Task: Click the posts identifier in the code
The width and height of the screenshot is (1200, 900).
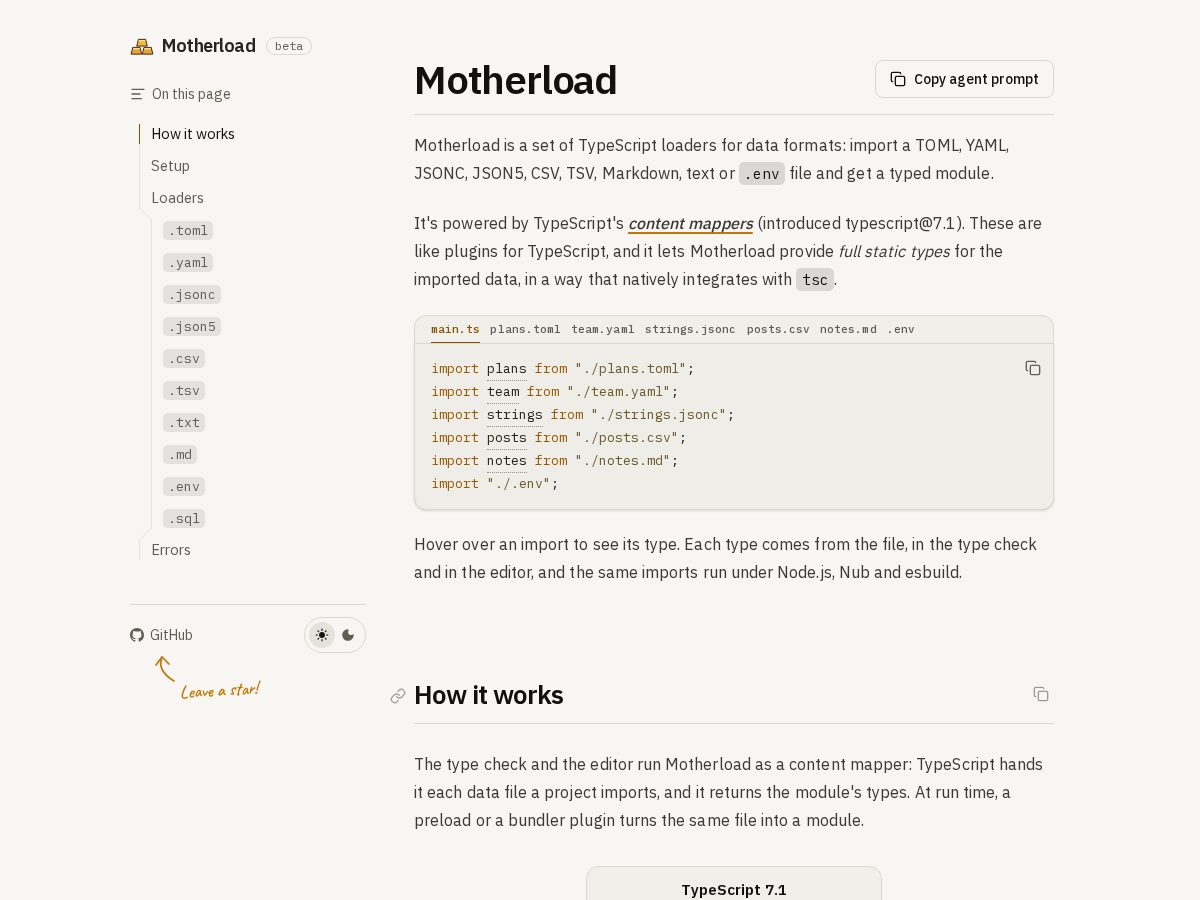Action: coord(506,438)
